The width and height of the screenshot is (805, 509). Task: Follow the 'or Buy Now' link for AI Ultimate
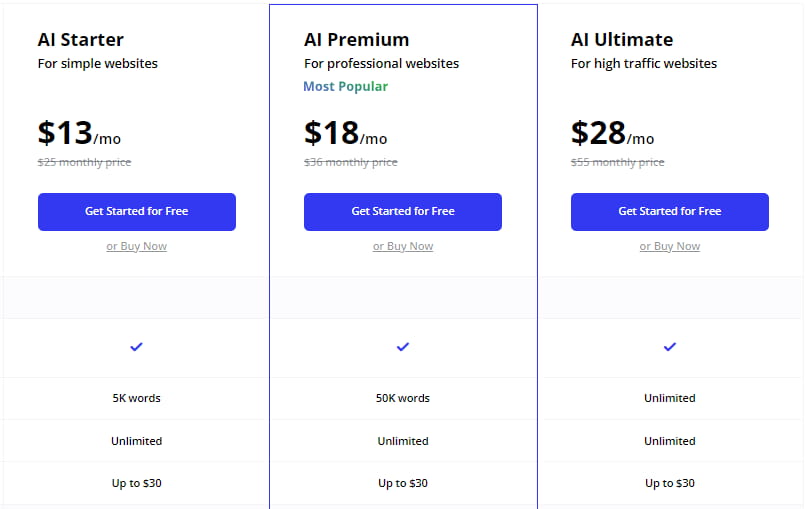pos(670,246)
